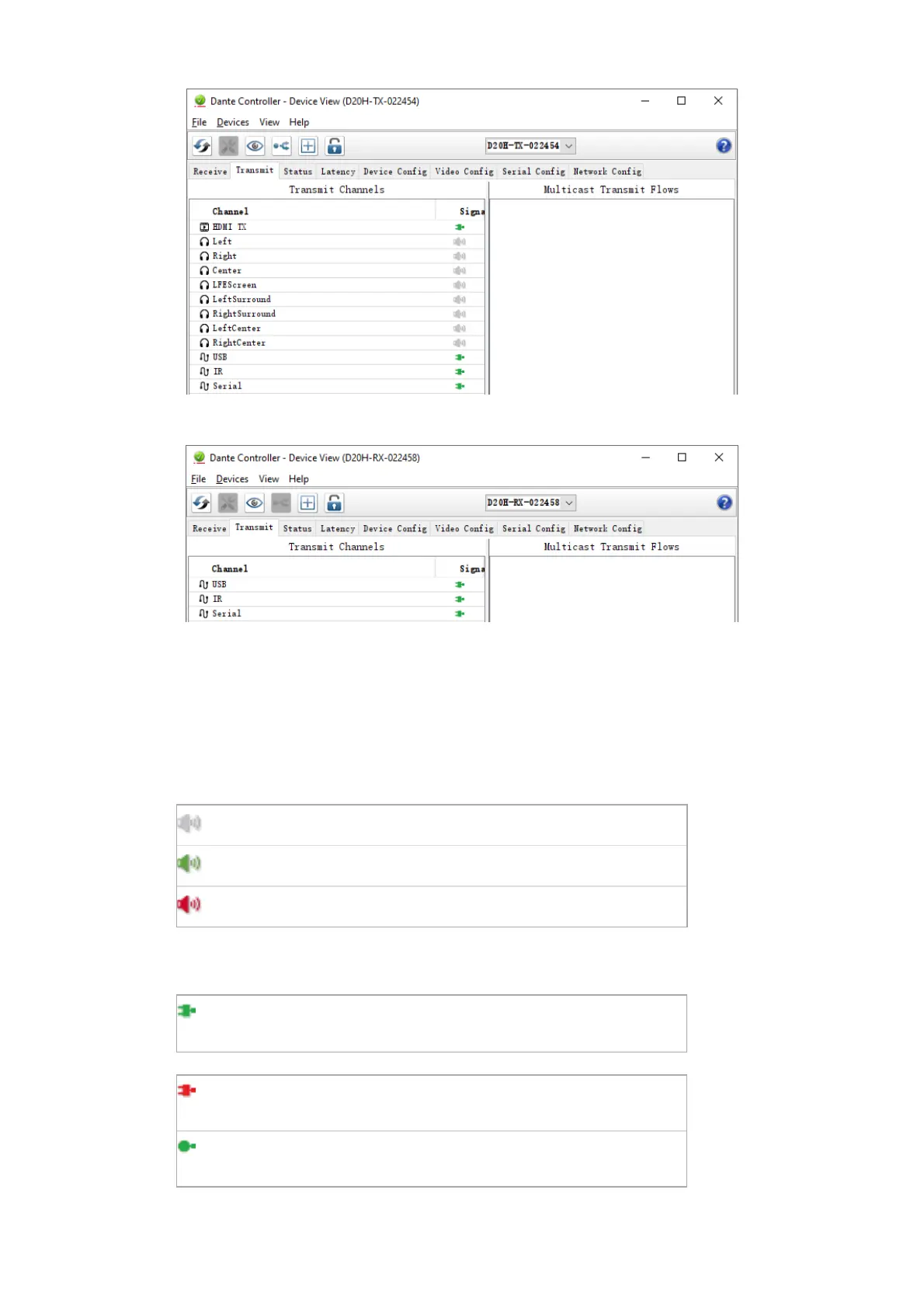Switch to the Latency tab in TX window
The width and height of the screenshot is (924, 1308).
point(338,172)
